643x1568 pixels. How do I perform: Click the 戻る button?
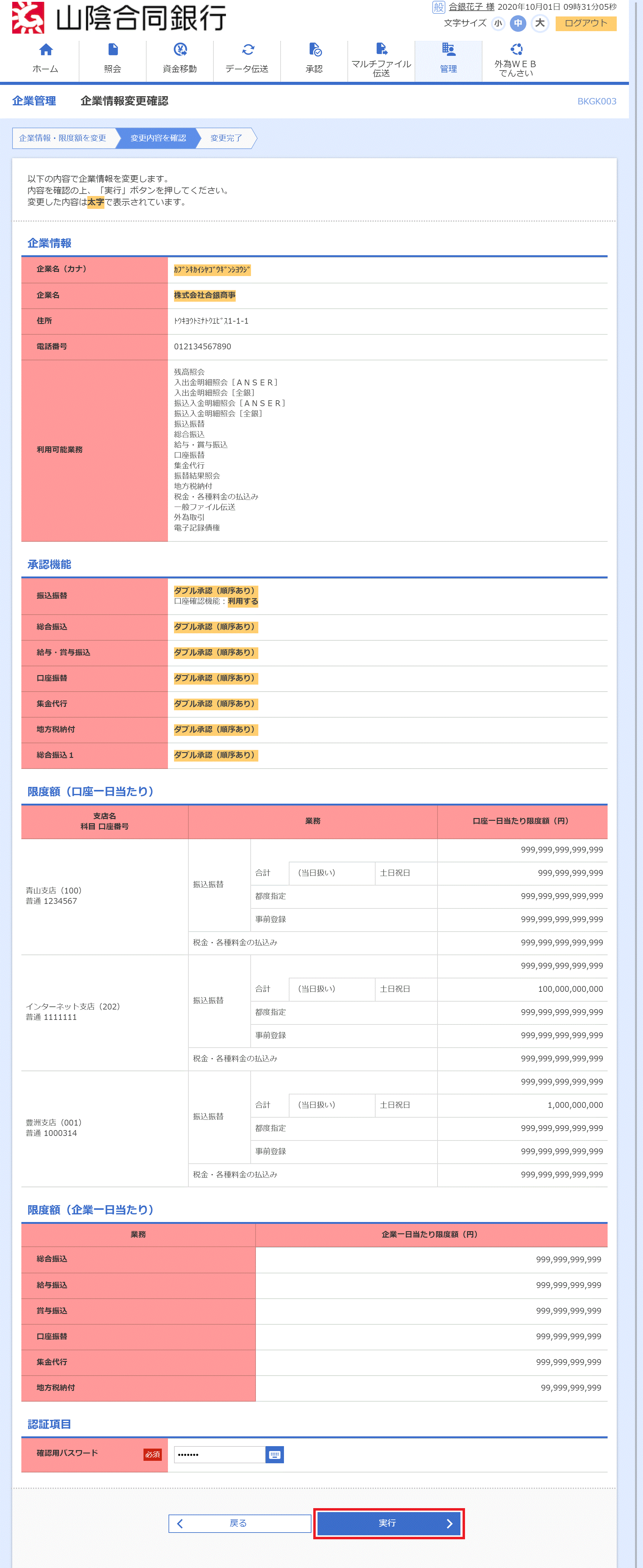tap(240, 1523)
